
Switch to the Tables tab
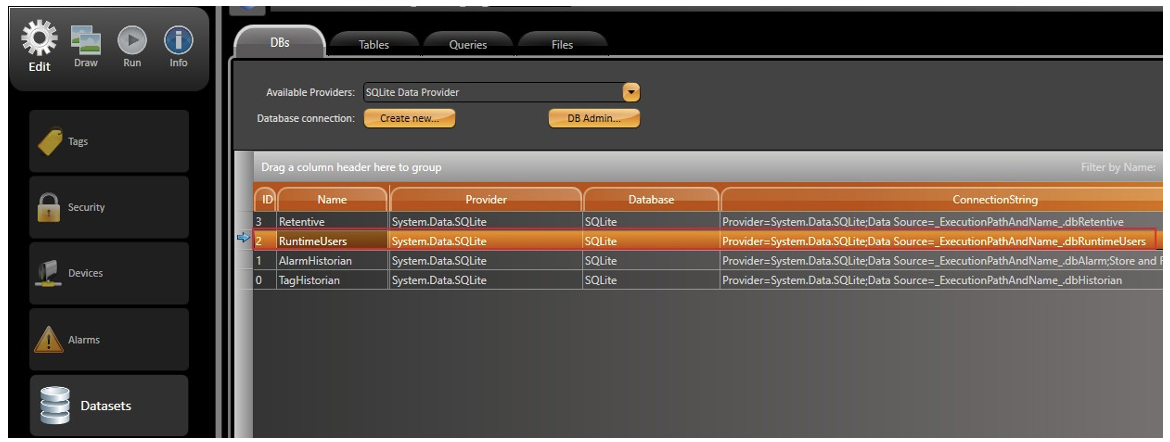pos(374,45)
